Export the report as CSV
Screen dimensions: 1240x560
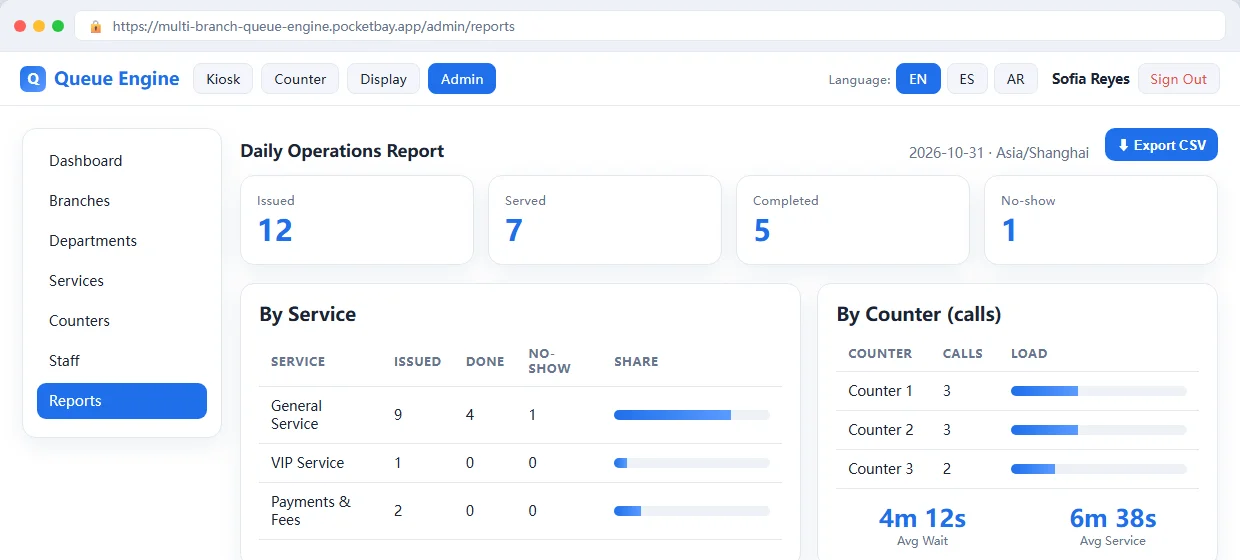click(1161, 145)
